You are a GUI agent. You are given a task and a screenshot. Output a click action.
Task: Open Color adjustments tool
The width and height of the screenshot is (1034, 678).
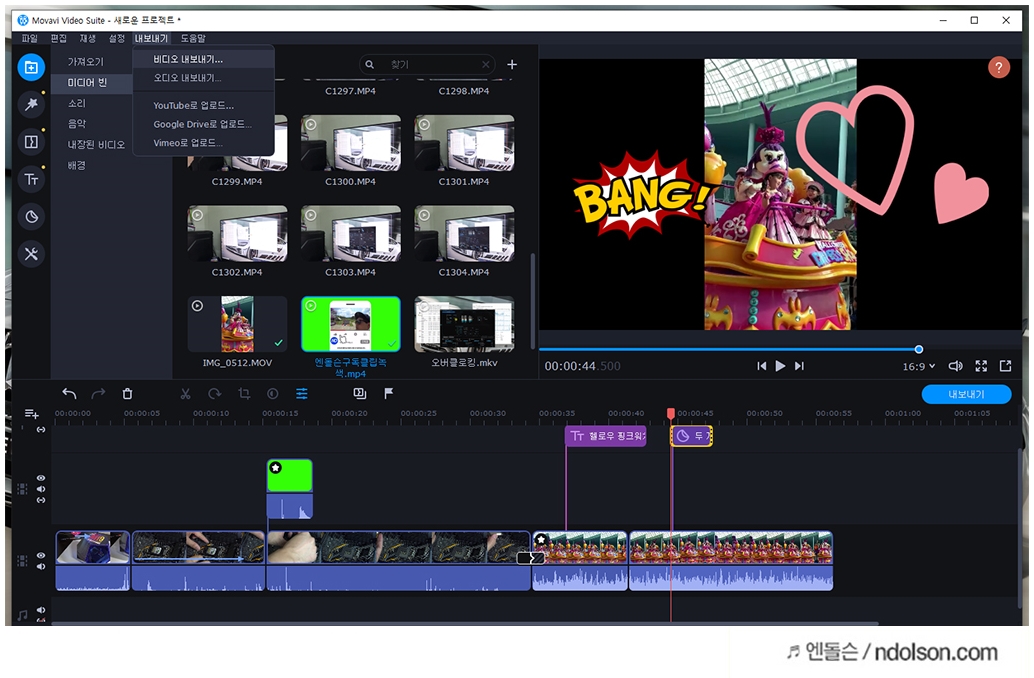tap(272, 394)
